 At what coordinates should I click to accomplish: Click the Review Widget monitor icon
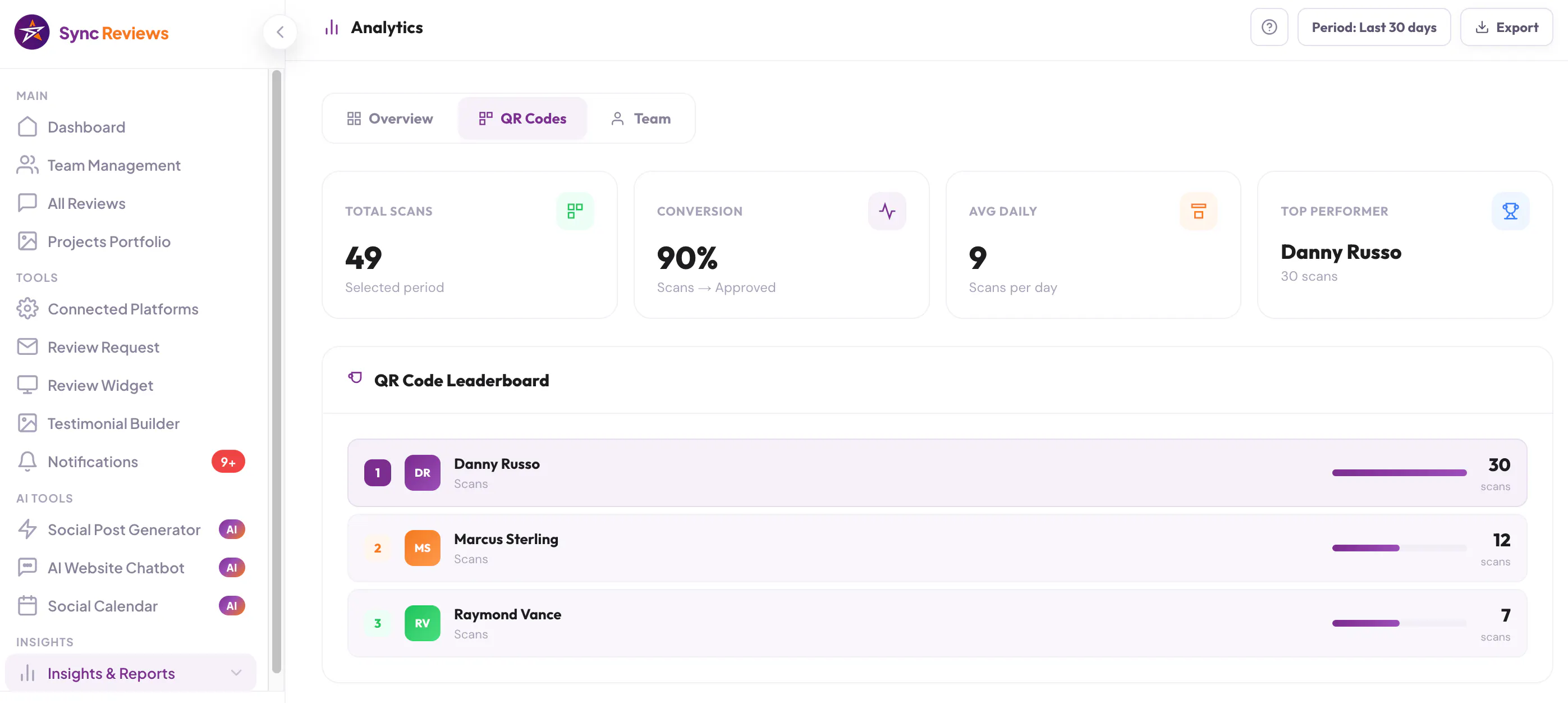[27, 385]
